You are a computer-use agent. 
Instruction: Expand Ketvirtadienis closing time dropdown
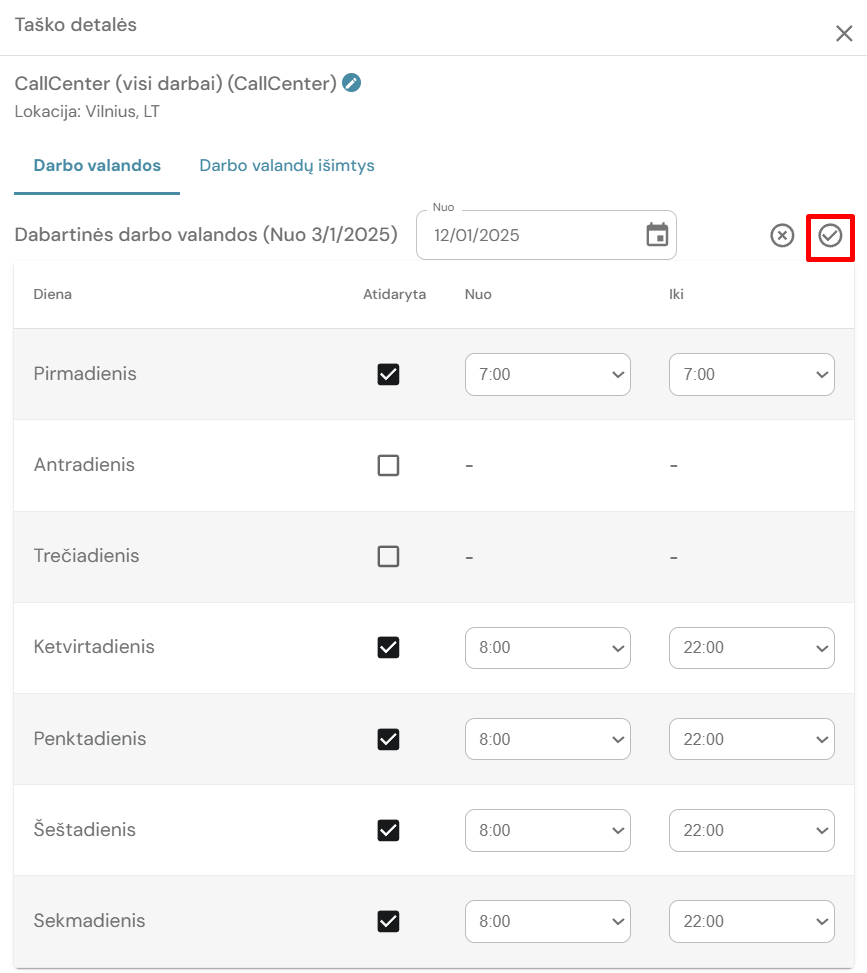pos(751,648)
